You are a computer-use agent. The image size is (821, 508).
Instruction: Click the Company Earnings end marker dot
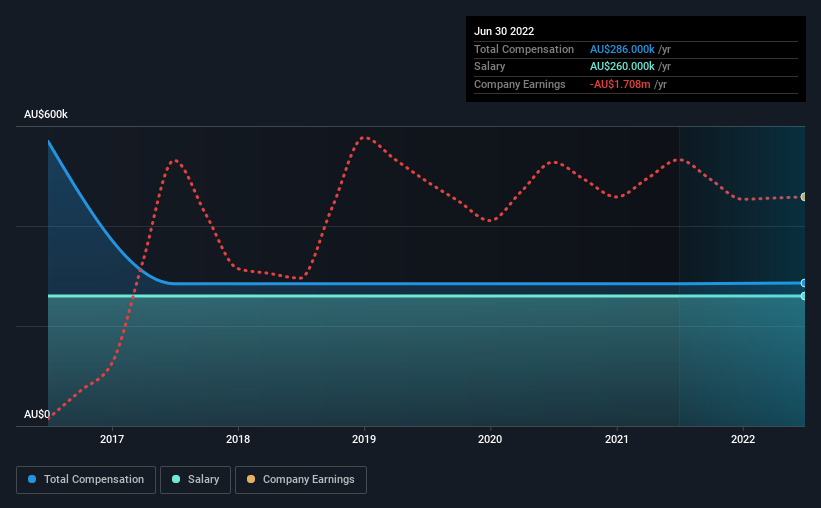[803, 197]
